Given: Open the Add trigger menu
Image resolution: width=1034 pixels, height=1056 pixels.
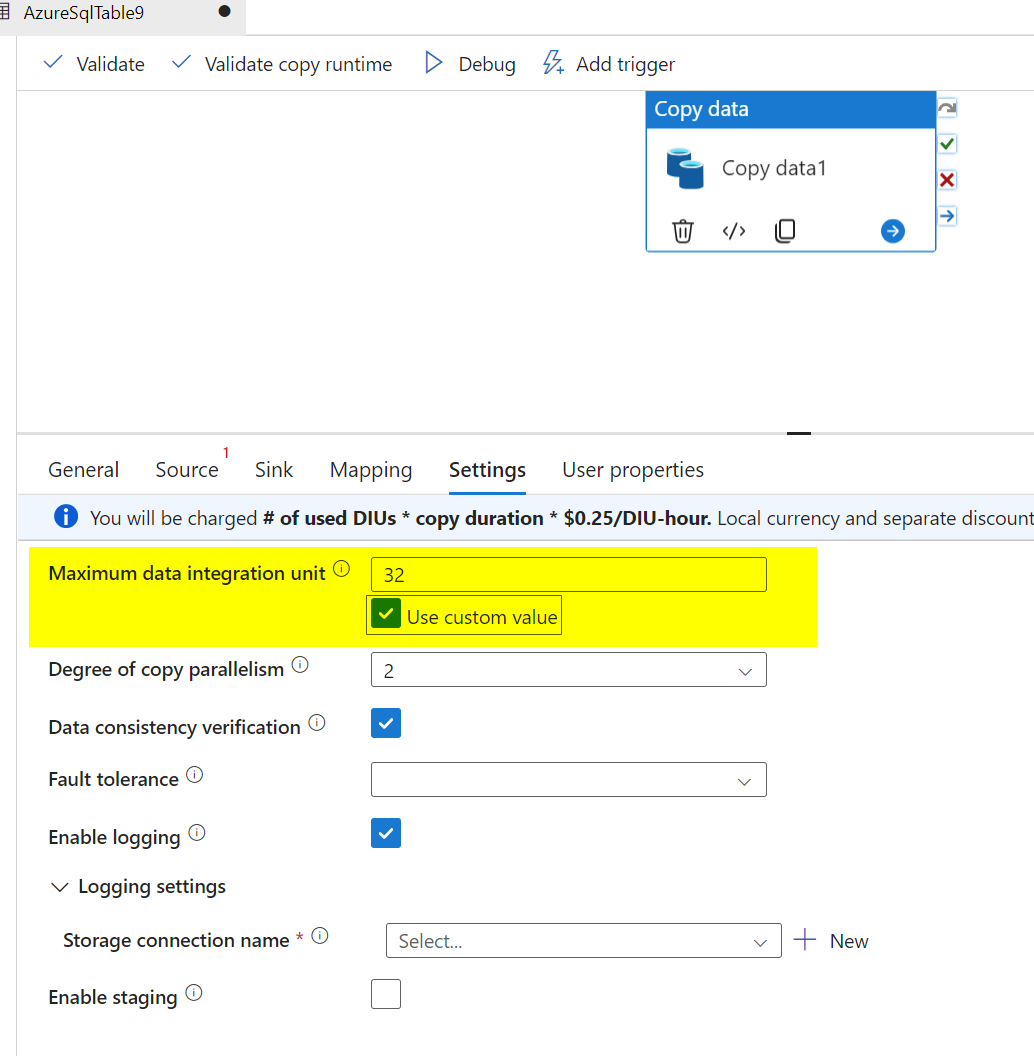Looking at the screenshot, I should tap(607, 63).
